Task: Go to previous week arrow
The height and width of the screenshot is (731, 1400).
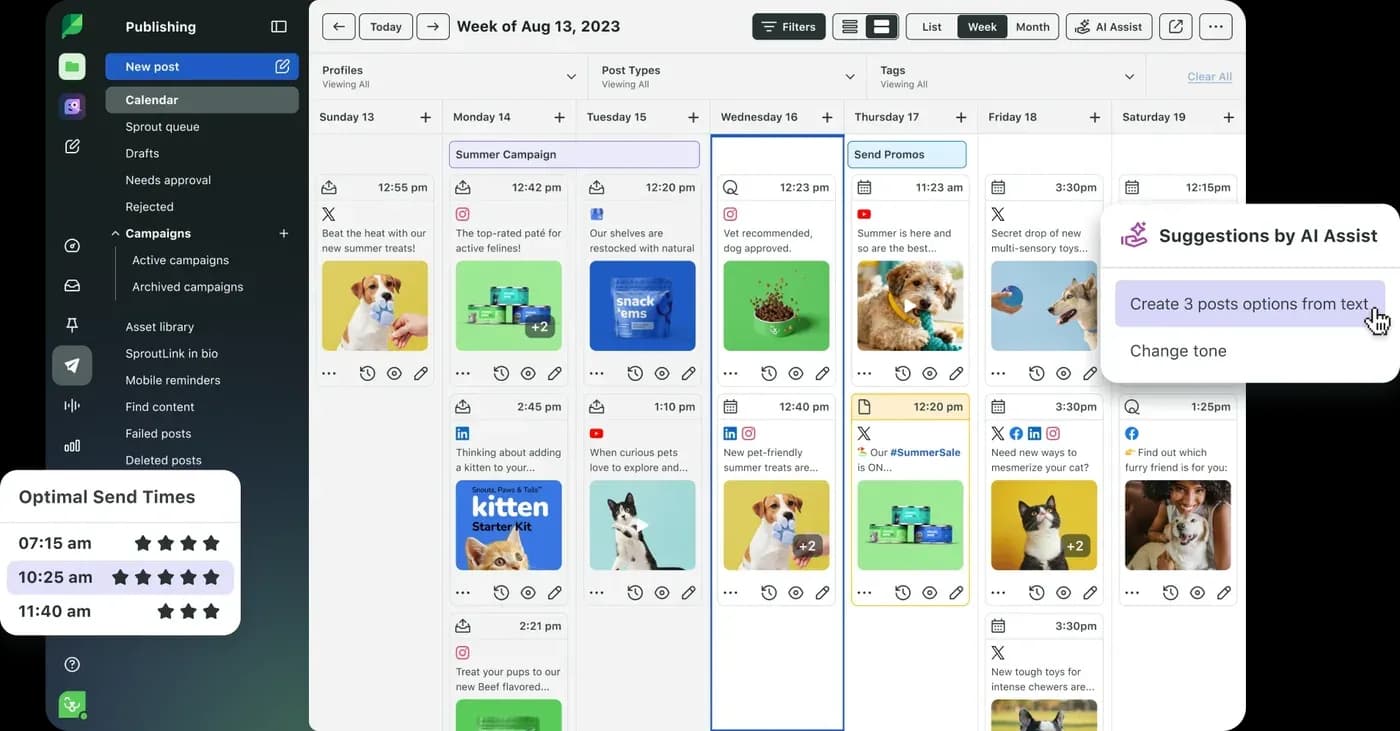Action: click(339, 27)
